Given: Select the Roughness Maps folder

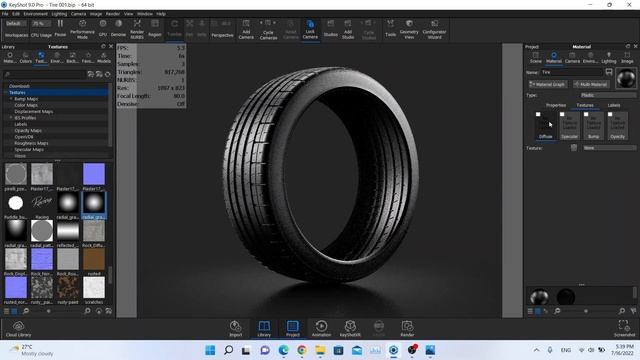Looking at the screenshot, I should [31, 143].
